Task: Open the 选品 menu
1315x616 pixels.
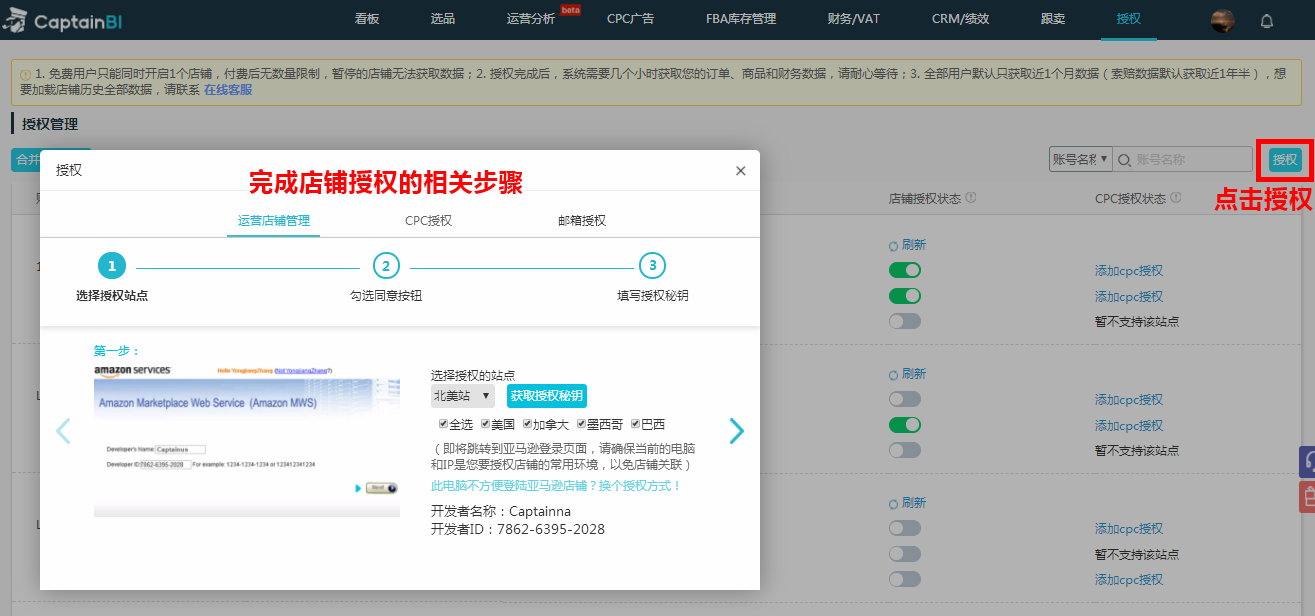Action: point(443,19)
